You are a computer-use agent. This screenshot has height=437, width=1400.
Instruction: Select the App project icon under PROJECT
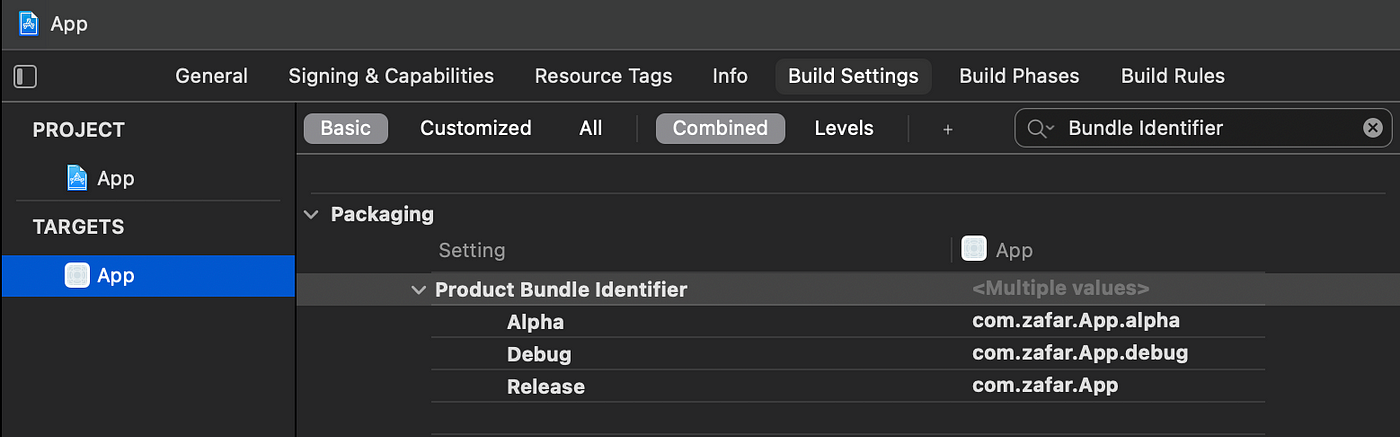pos(77,178)
